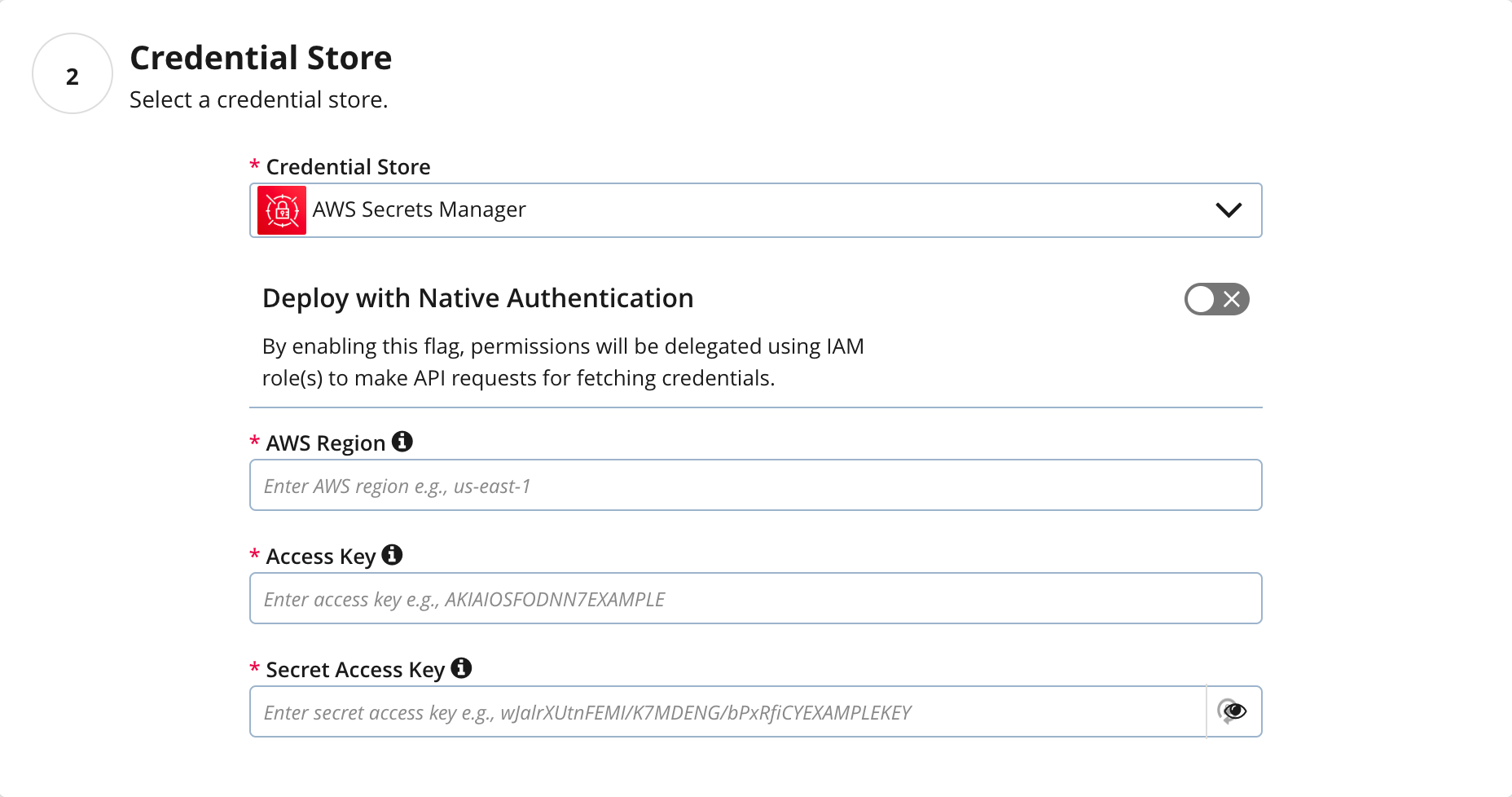Click the required asterisk next to AWS Region
1512x797 pixels.
click(x=253, y=443)
